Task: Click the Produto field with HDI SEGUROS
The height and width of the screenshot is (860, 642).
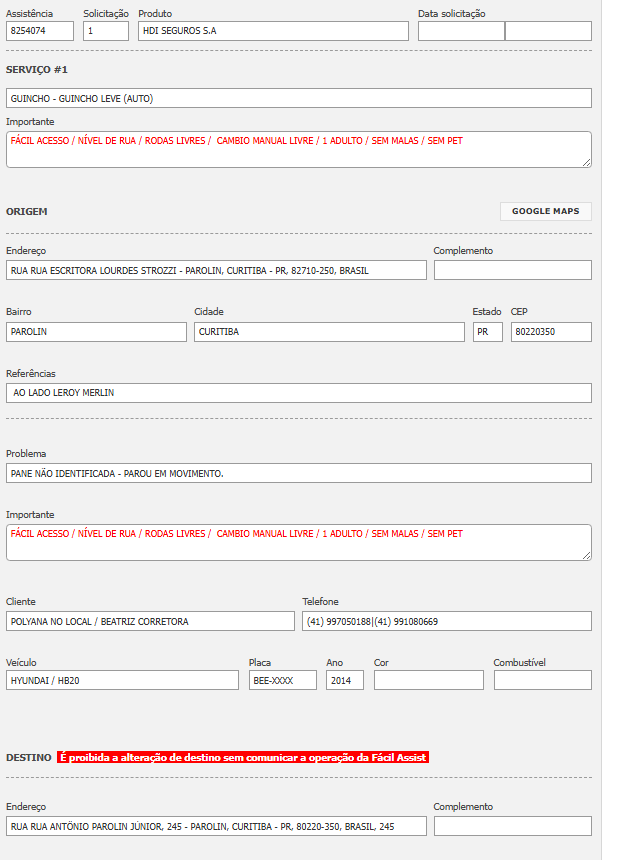Action: click(x=273, y=31)
